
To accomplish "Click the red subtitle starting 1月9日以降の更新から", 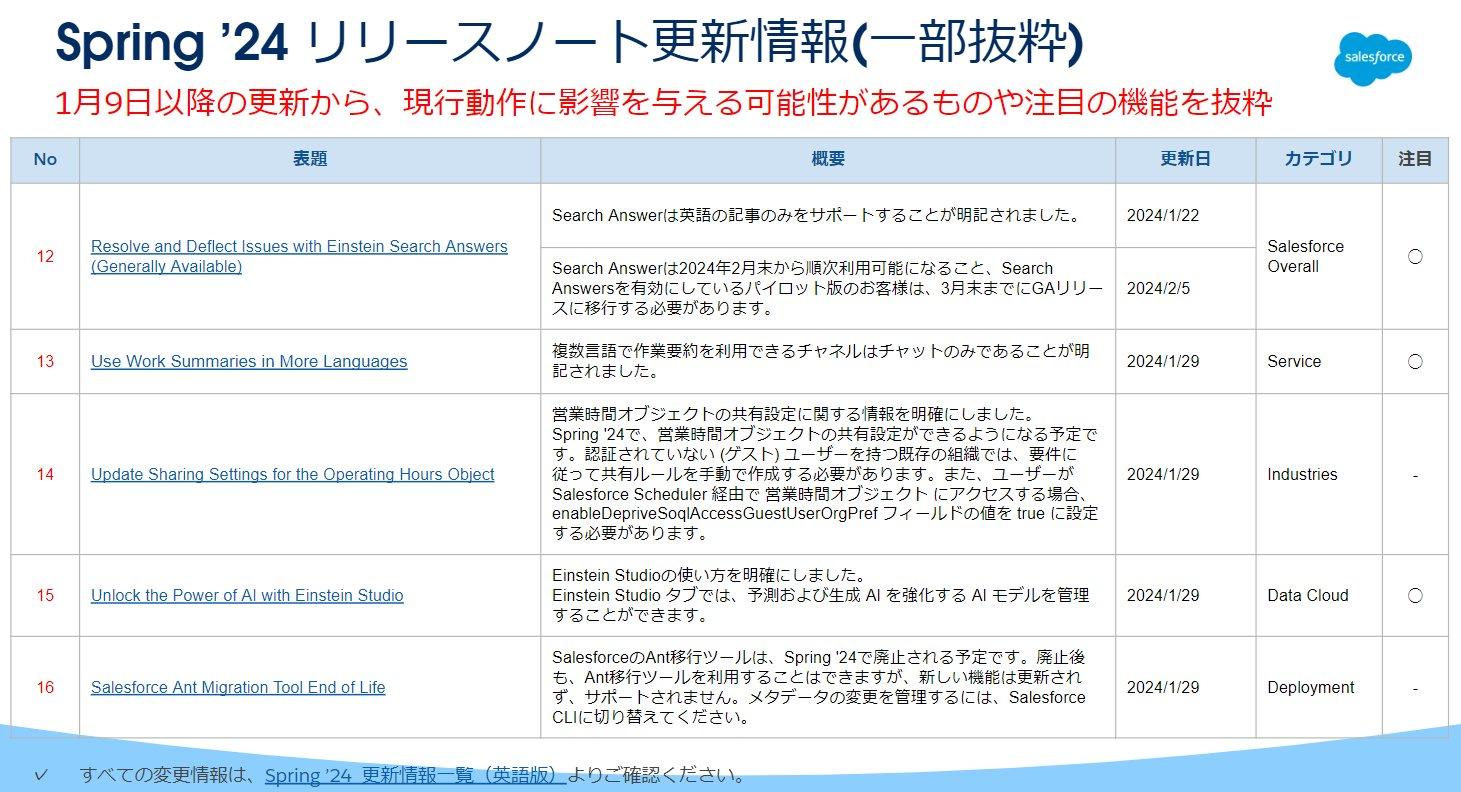I will (x=664, y=102).
